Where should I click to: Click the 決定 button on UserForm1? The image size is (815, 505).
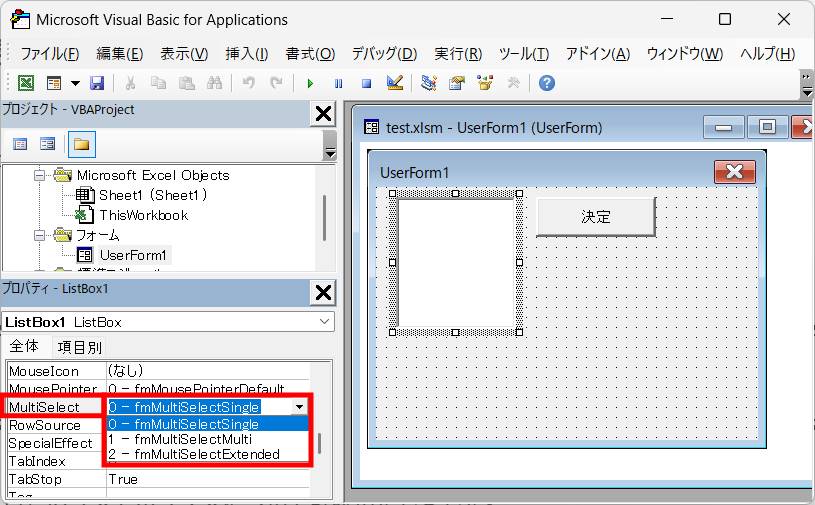point(596,217)
